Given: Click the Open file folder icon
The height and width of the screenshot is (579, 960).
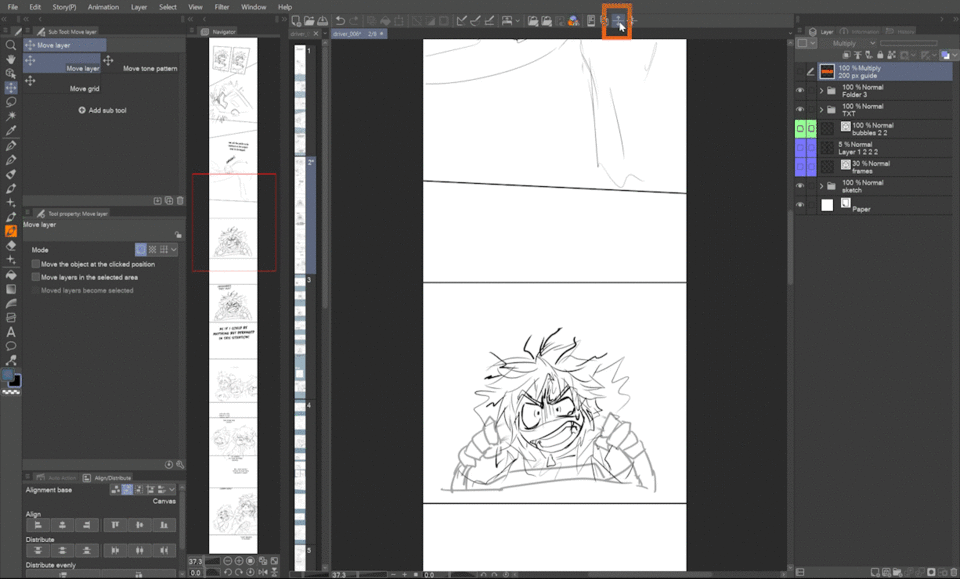Looking at the screenshot, I should [309, 21].
